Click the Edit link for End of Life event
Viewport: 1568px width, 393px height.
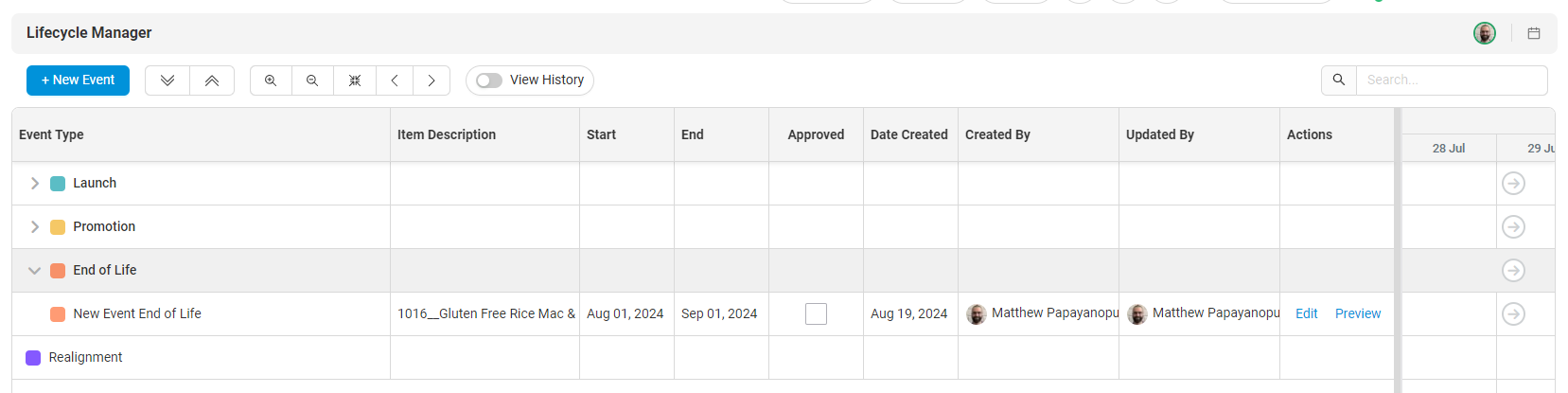pos(1307,313)
